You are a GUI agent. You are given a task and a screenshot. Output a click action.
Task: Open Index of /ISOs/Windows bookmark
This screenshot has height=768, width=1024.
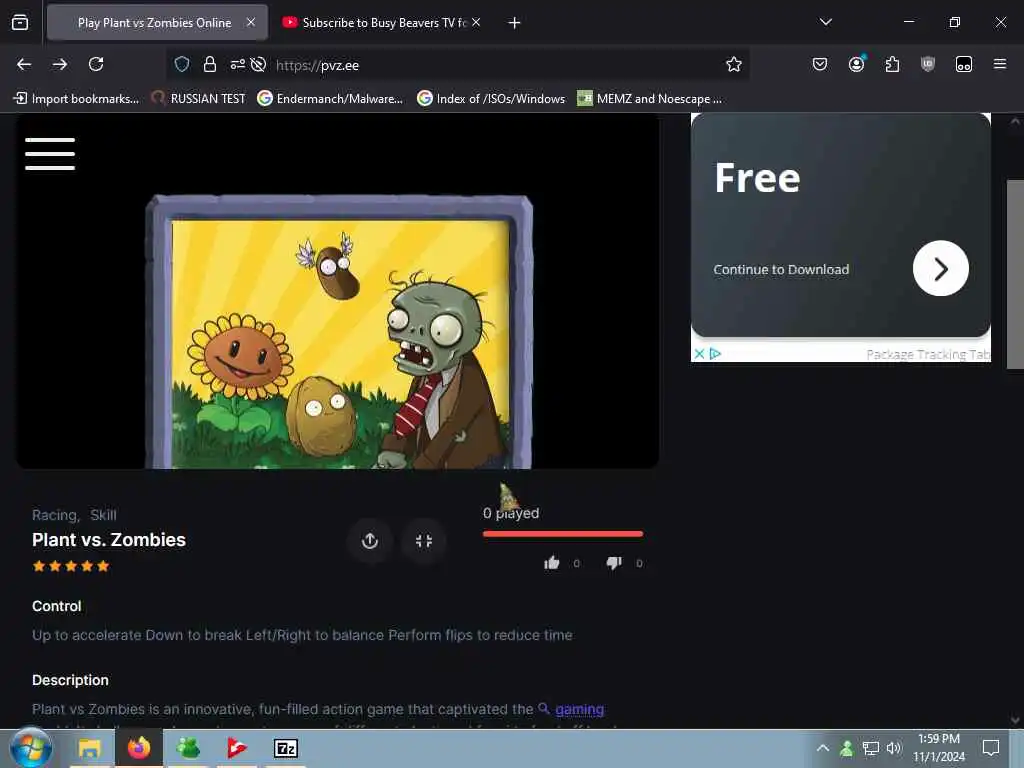pyautogui.click(x=491, y=99)
